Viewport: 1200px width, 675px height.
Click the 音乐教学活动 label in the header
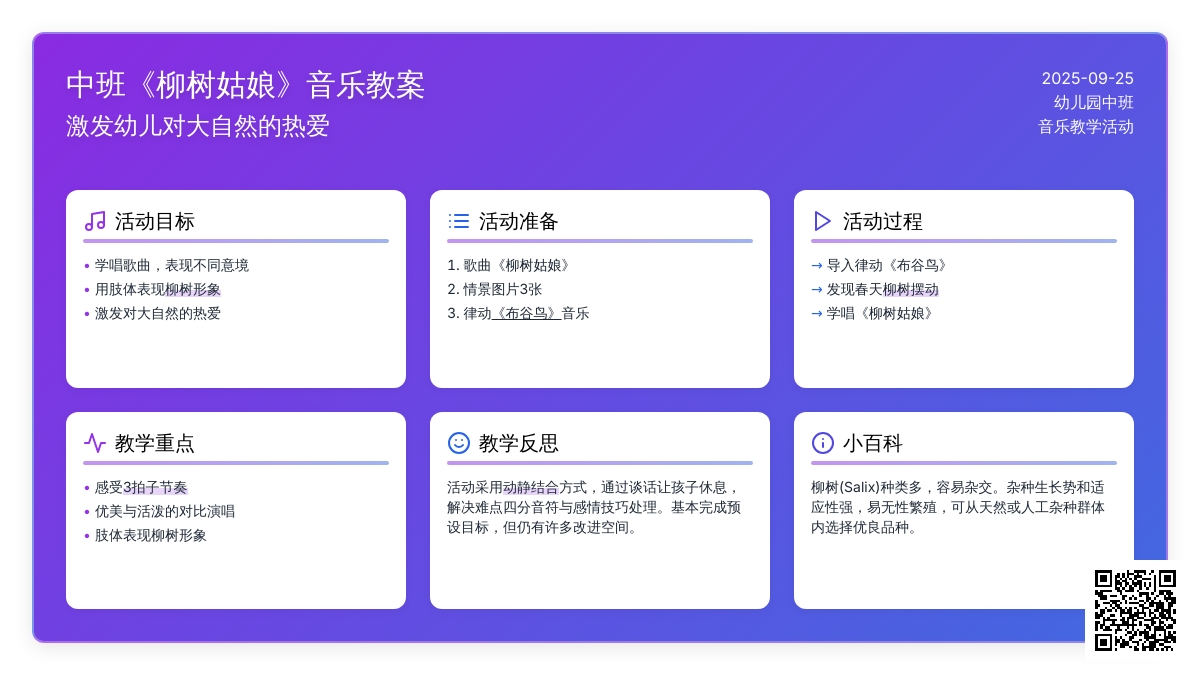point(1085,127)
